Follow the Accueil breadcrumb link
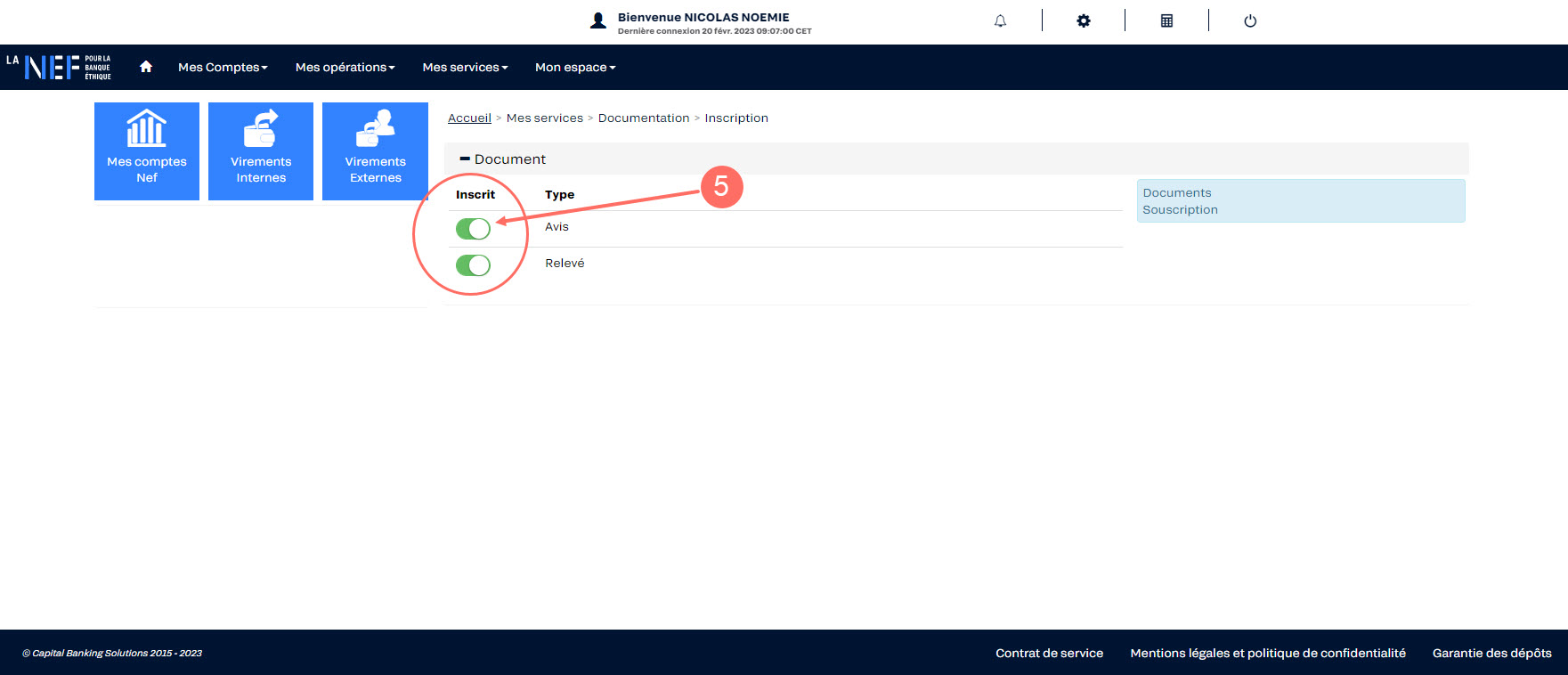 (469, 118)
